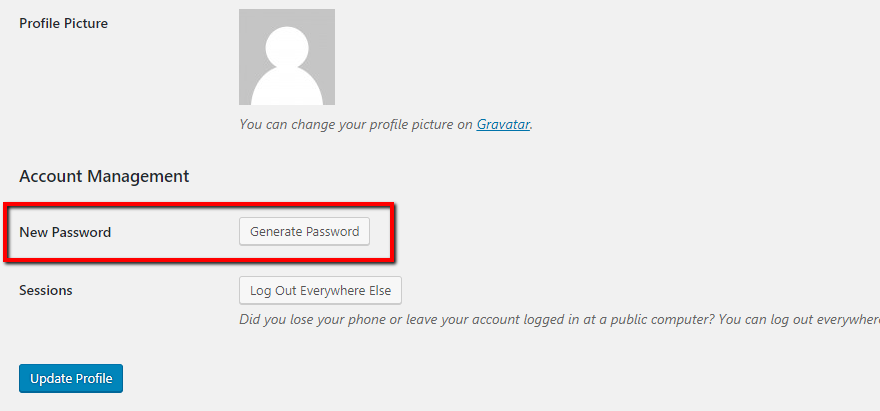Screen dimensions: 880x411
Task: Save changes with Update Profile
Action: click(x=70, y=379)
